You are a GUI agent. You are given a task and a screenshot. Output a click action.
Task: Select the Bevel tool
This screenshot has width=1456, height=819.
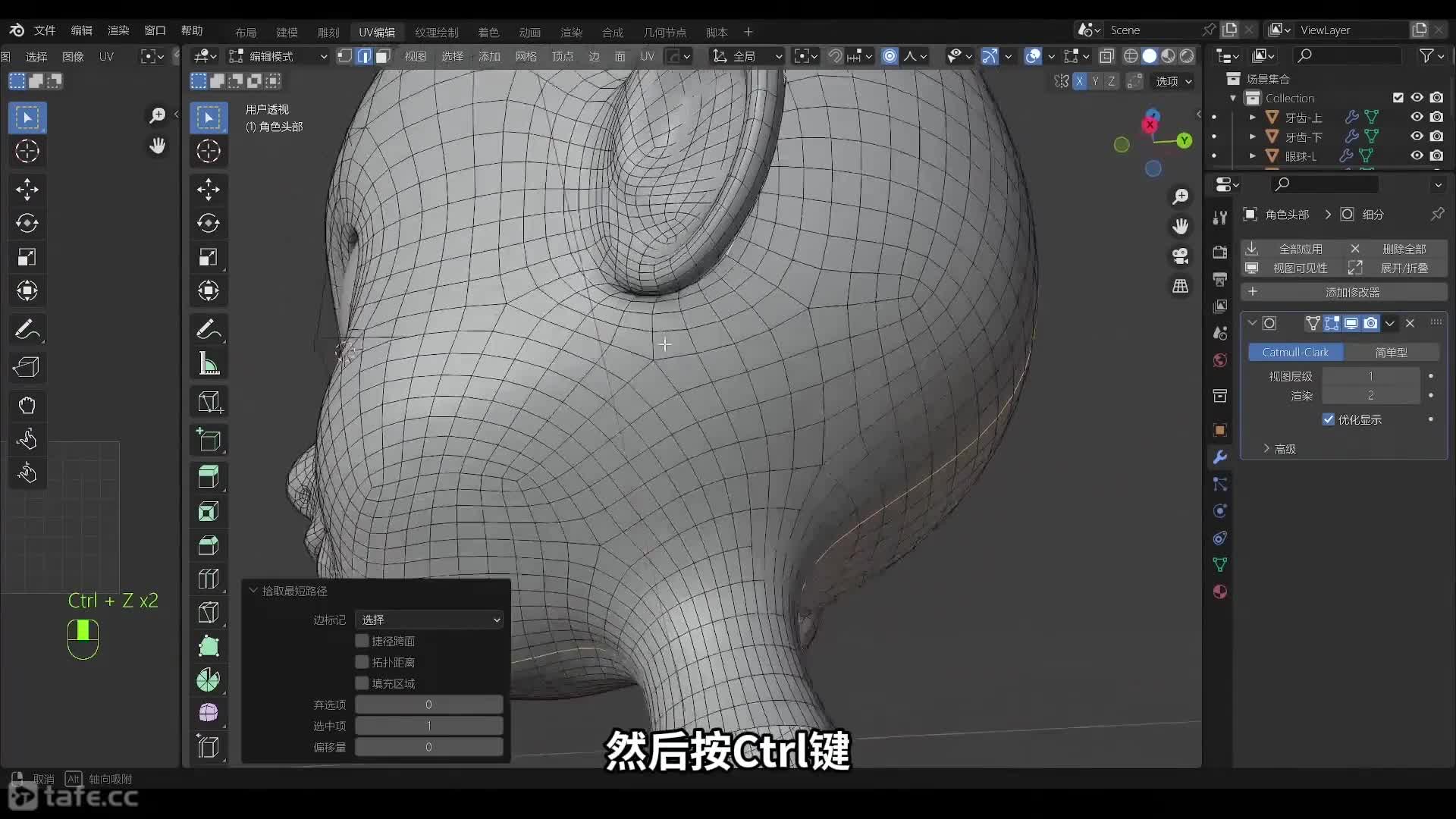pos(209,545)
